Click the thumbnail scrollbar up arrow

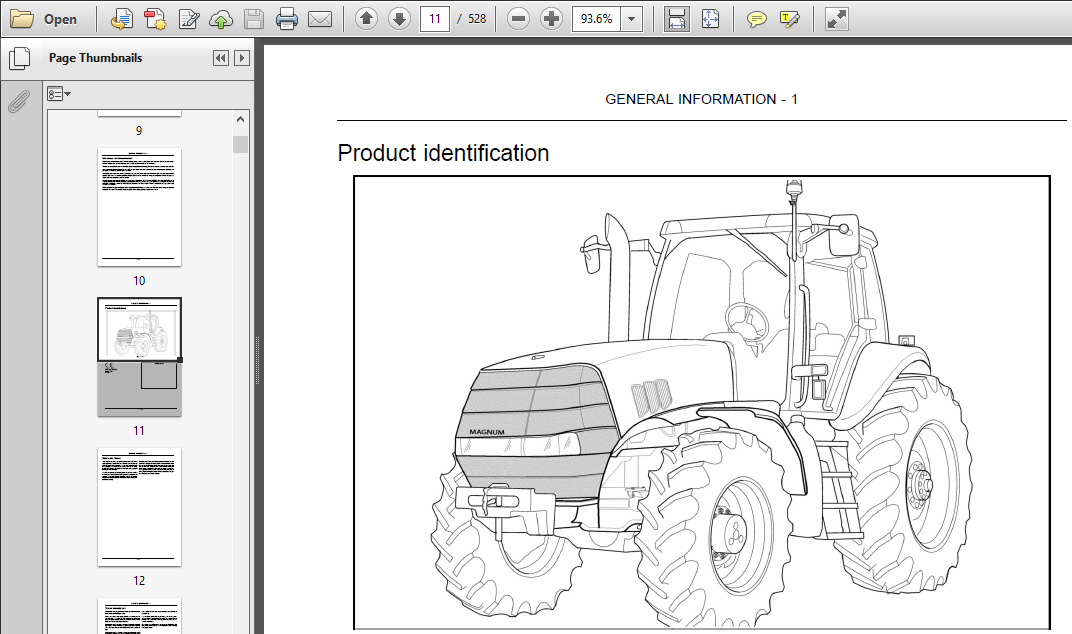tap(240, 119)
